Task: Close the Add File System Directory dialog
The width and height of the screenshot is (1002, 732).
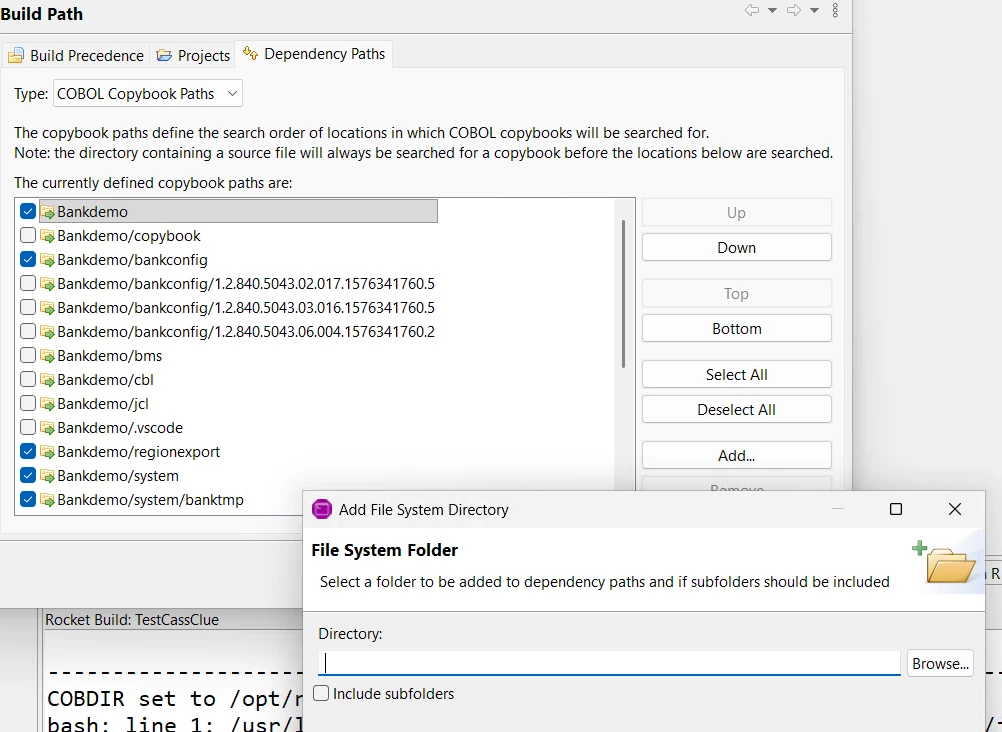Action: pyautogui.click(x=955, y=509)
